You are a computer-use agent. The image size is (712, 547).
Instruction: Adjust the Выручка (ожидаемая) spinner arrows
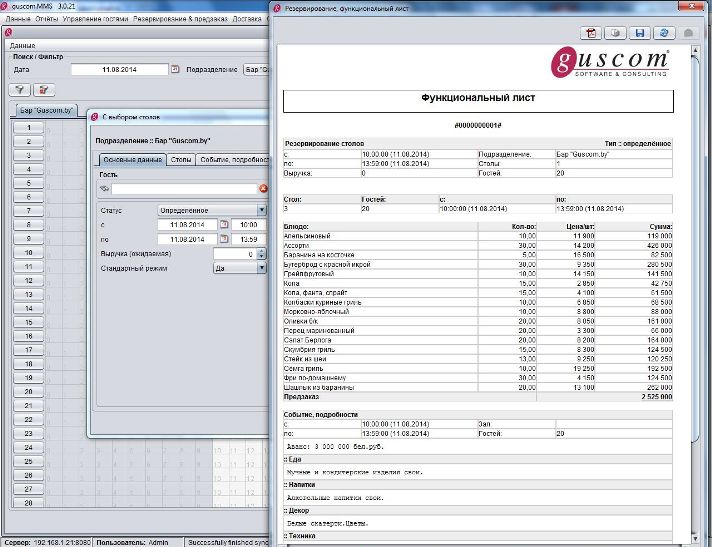click(262, 254)
